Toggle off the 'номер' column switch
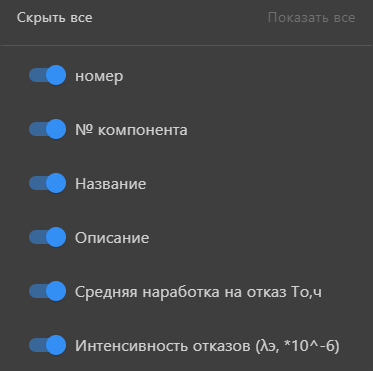Image resolution: width=373 pixels, height=371 pixels. (x=47, y=75)
